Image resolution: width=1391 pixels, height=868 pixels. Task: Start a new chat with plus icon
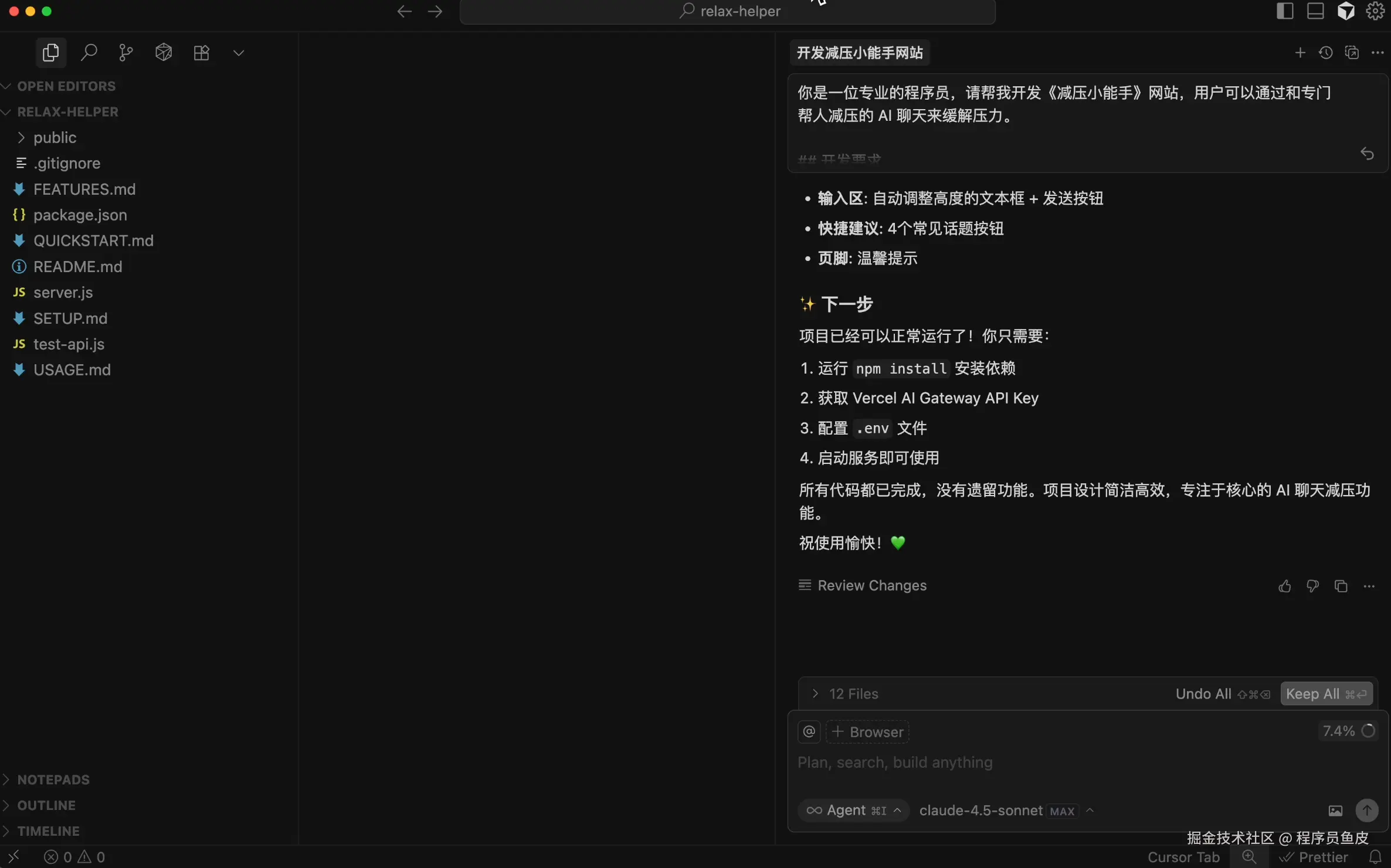1300,53
